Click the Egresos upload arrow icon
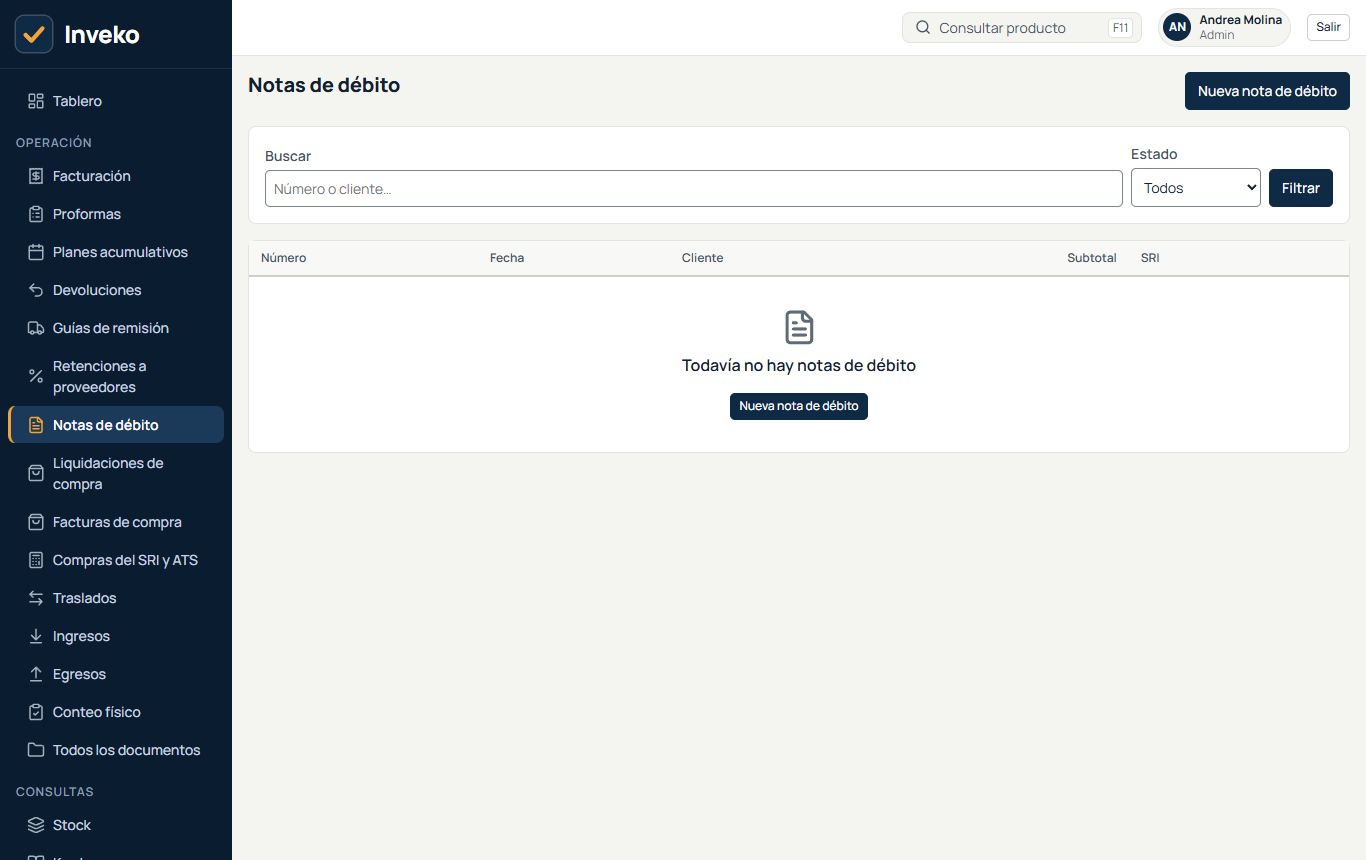Screen dimensions: 1366x860 (x=36, y=674)
